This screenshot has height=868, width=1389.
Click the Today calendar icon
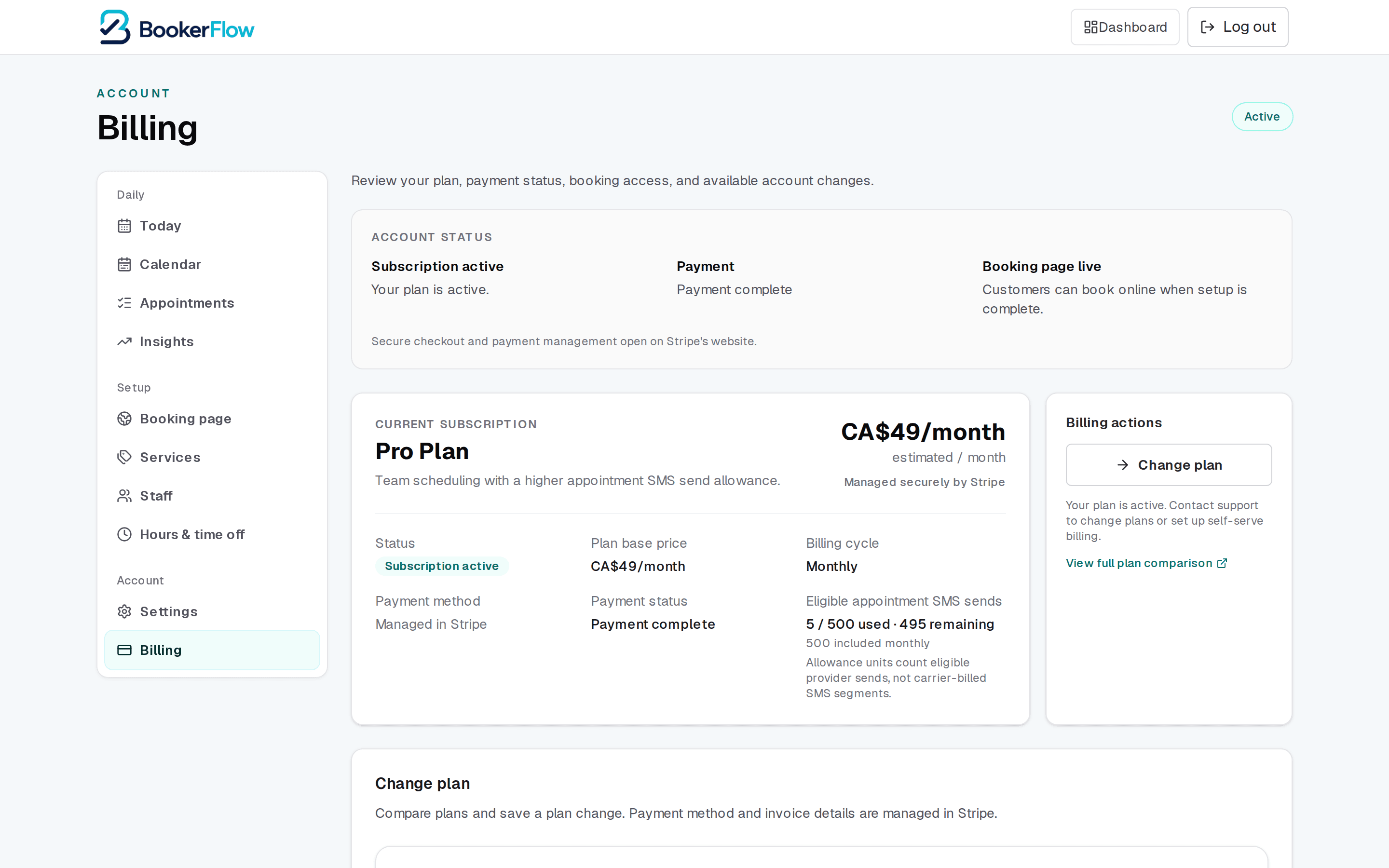coord(124,226)
